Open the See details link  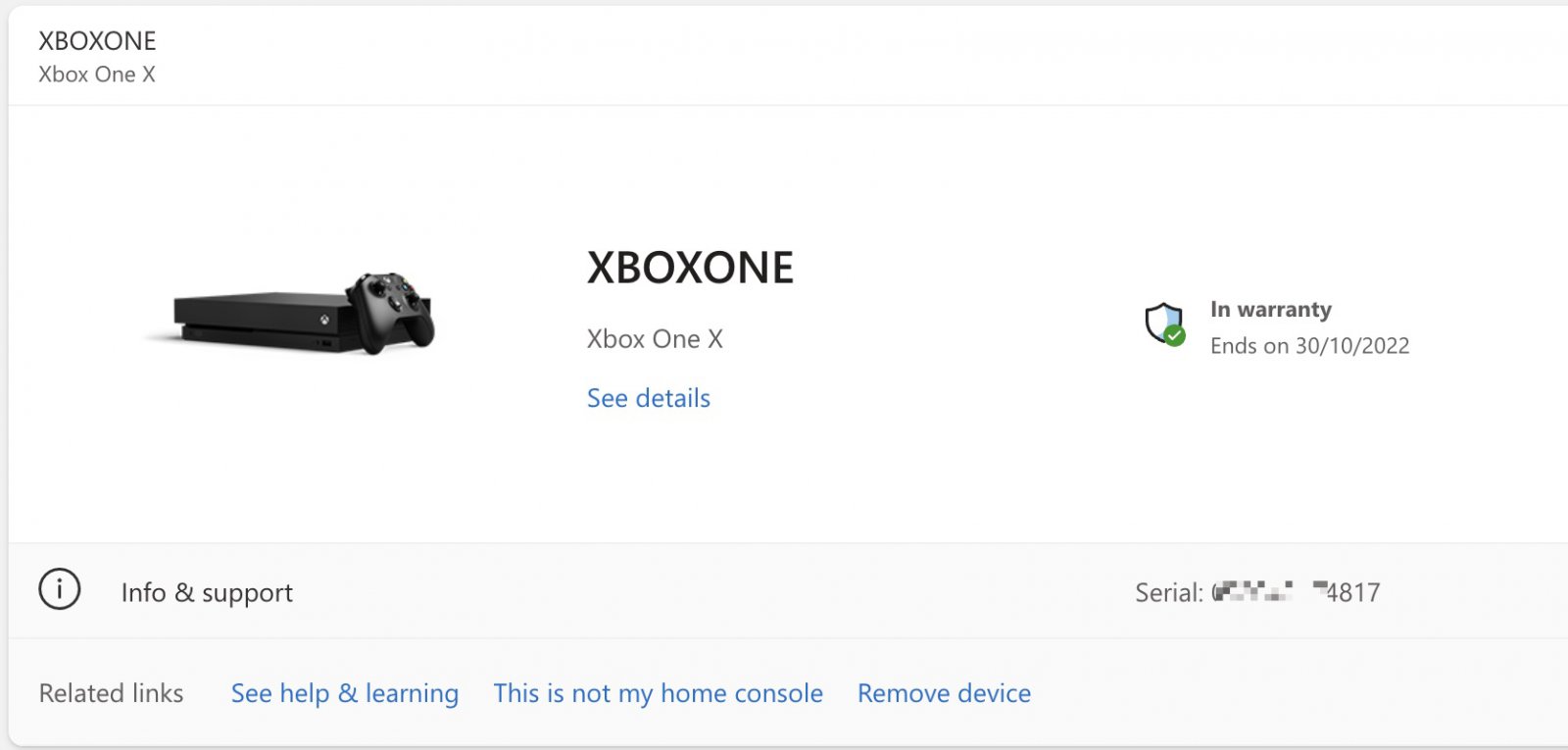tap(648, 398)
